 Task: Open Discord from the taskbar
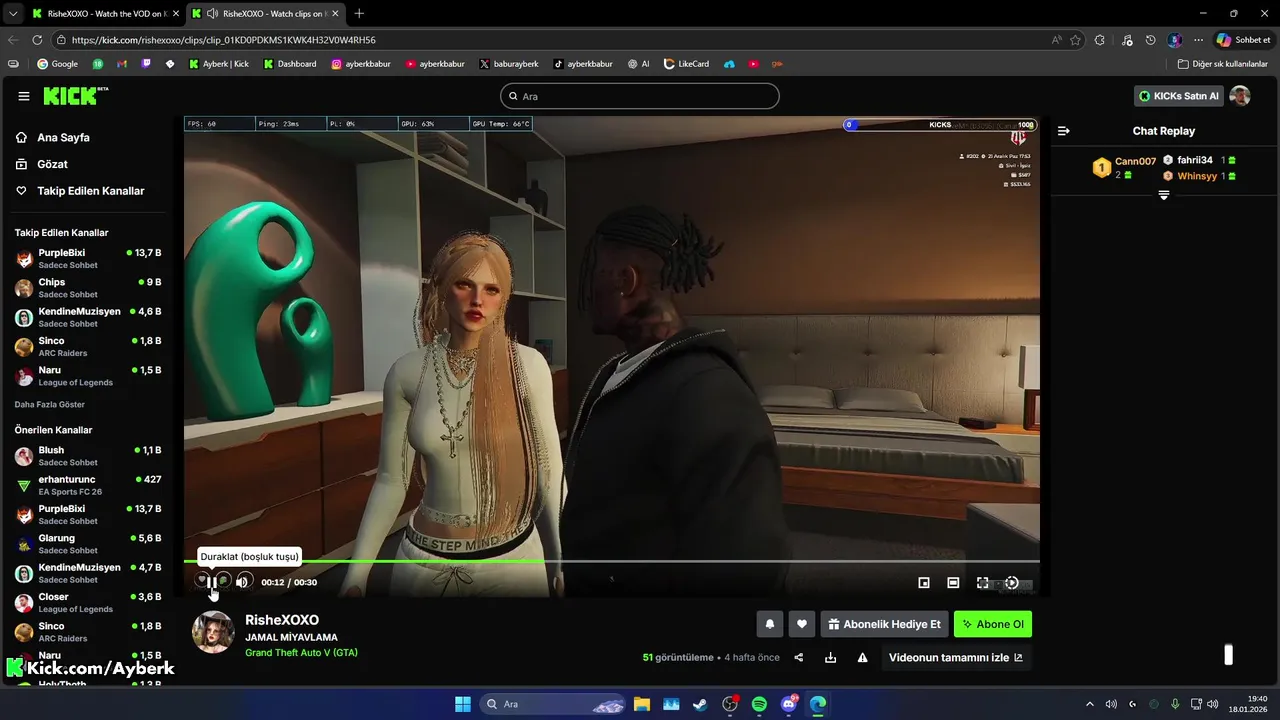pos(789,704)
